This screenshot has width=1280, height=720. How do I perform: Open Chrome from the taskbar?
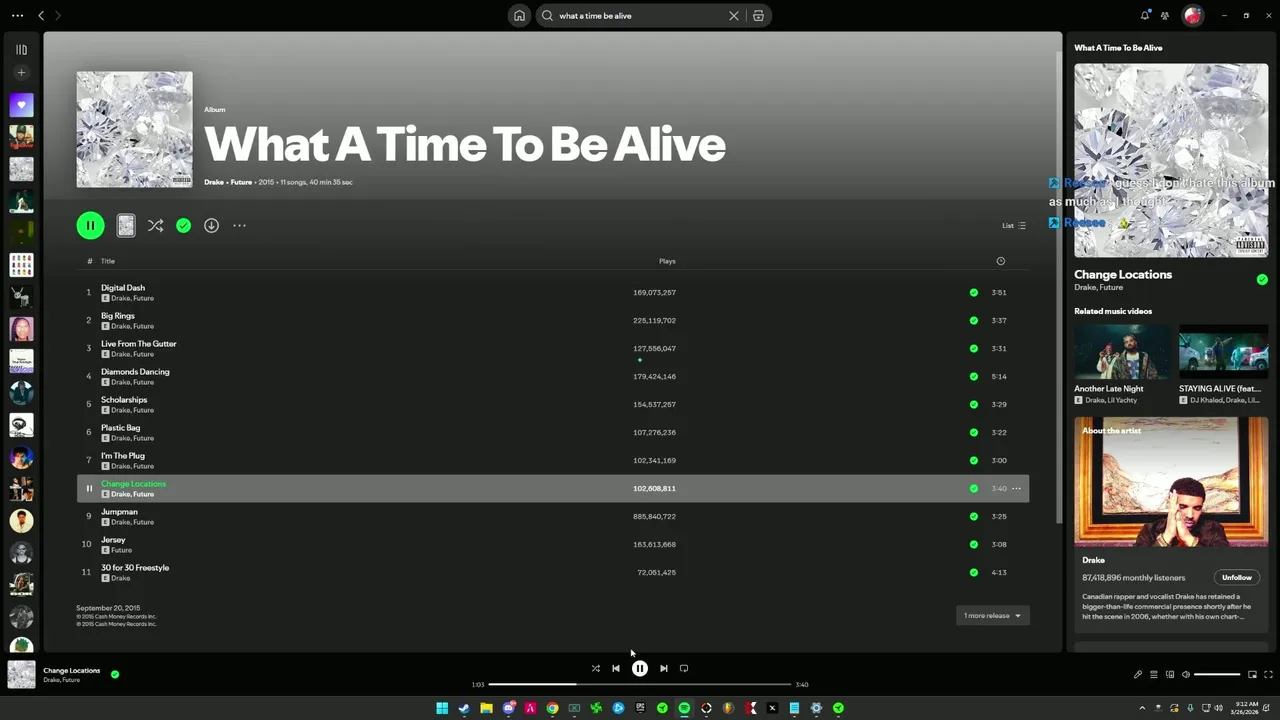click(x=552, y=708)
